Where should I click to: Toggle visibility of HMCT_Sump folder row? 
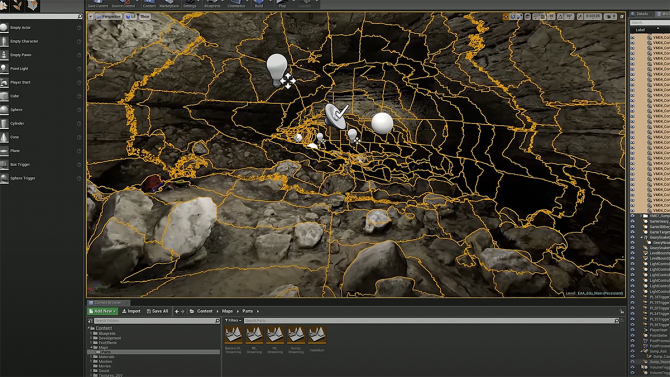point(633,216)
